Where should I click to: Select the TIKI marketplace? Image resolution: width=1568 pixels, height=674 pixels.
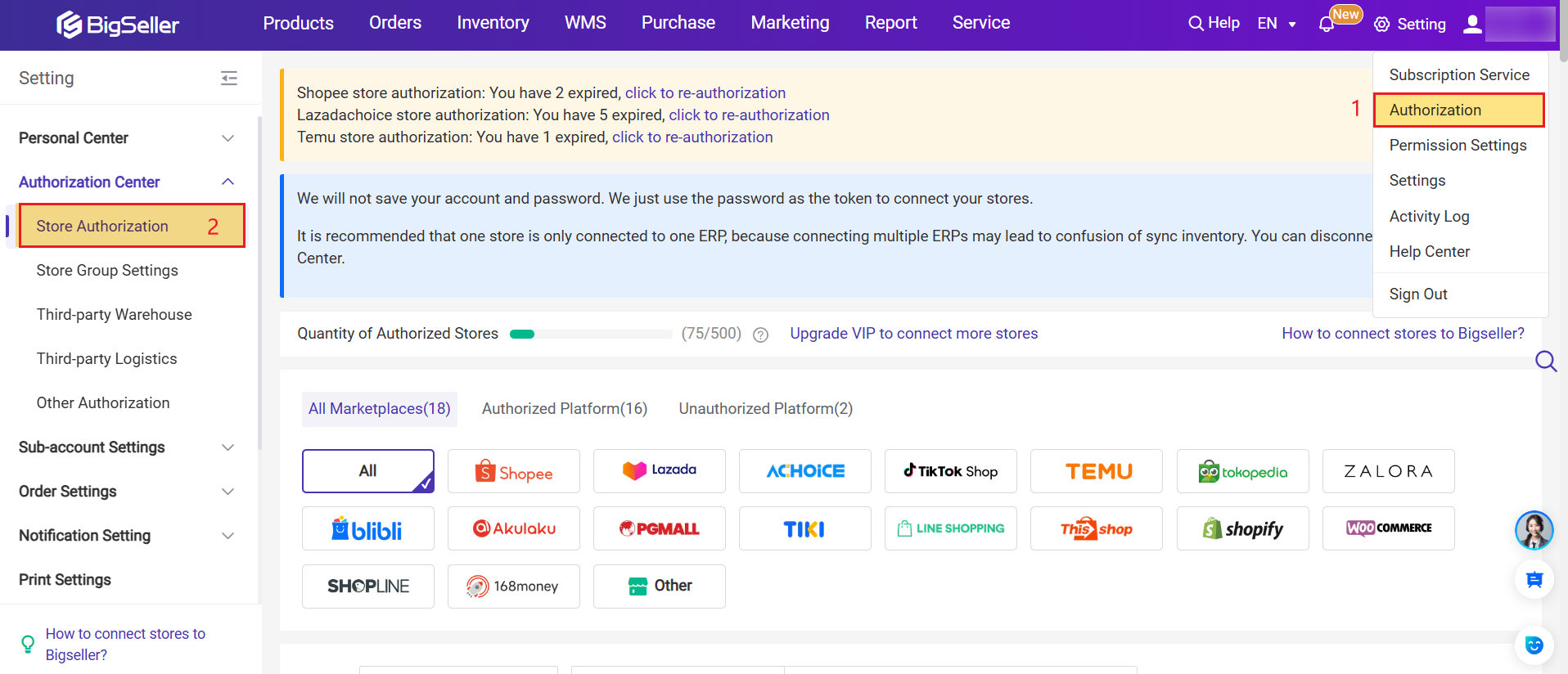805,528
